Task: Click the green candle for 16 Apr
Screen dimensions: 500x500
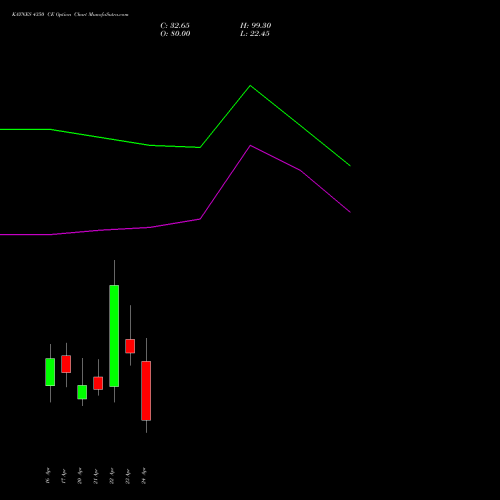Action: tap(50, 372)
